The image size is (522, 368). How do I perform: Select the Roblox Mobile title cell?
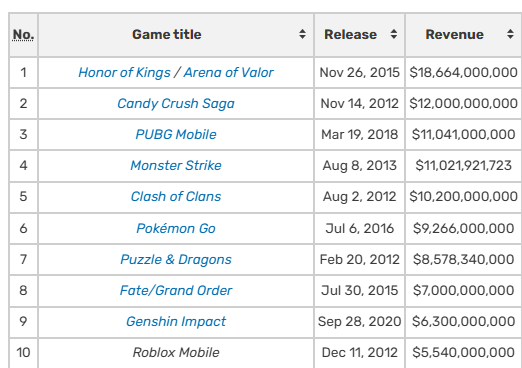[176, 353]
